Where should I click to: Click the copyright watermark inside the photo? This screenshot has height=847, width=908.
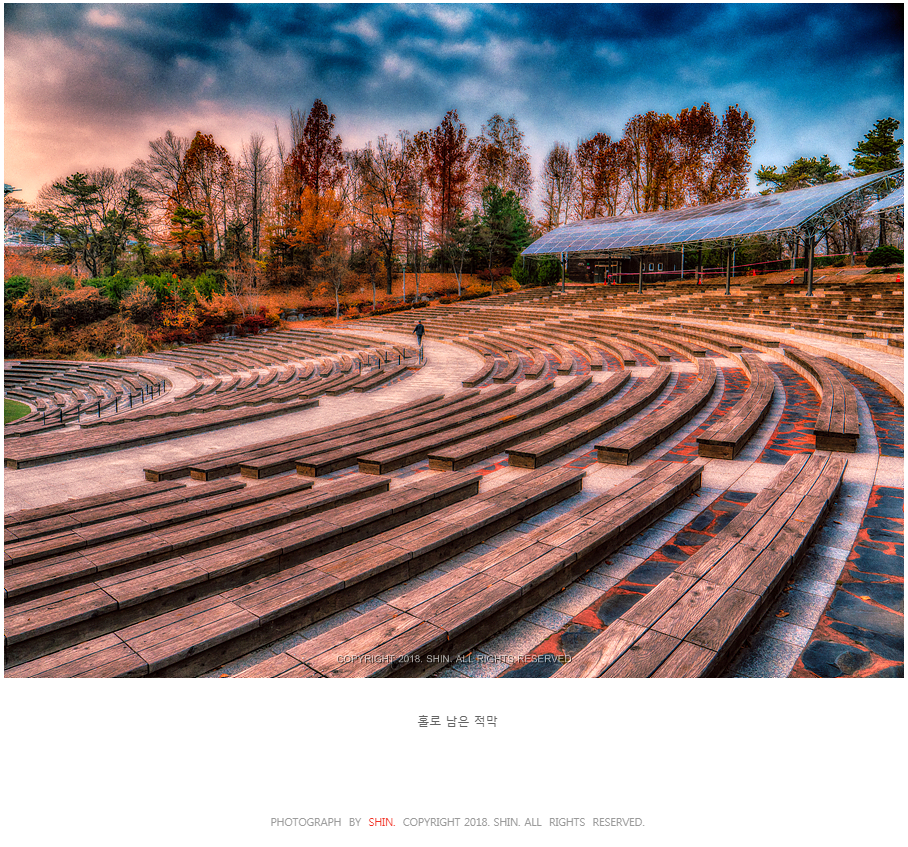(454, 659)
